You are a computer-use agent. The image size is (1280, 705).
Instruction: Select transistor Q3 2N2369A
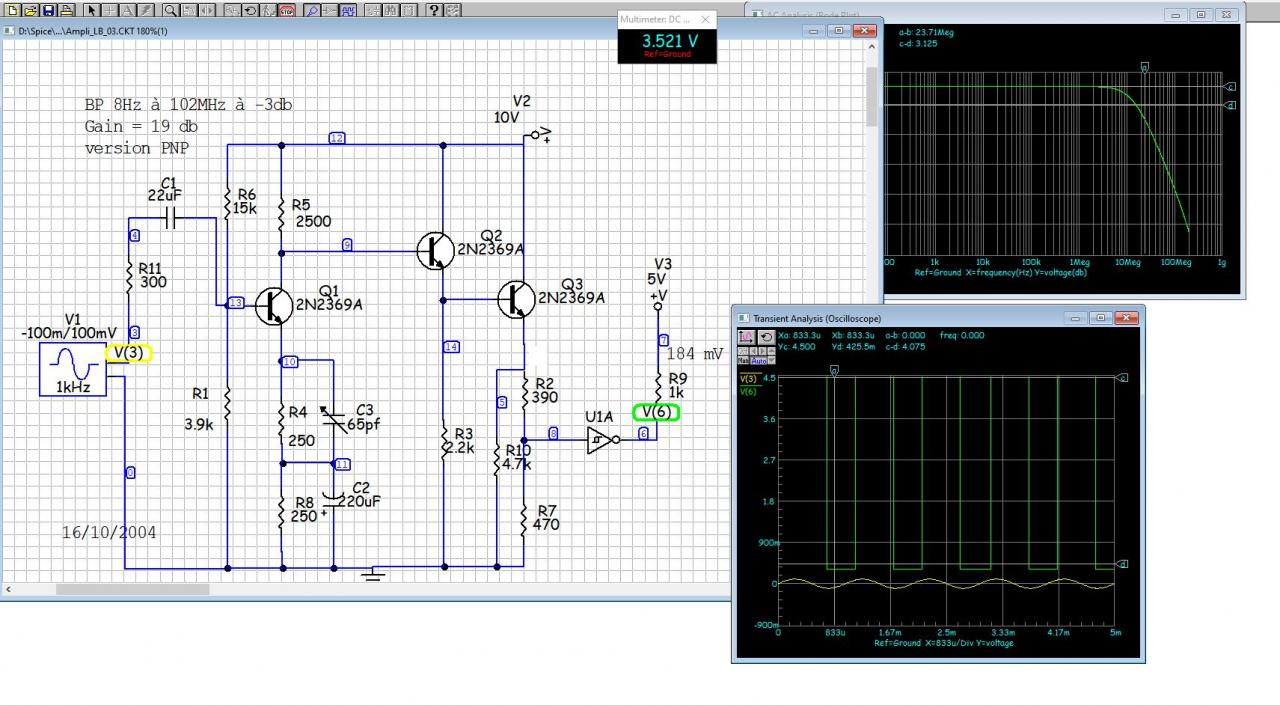pyautogui.click(x=517, y=298)
